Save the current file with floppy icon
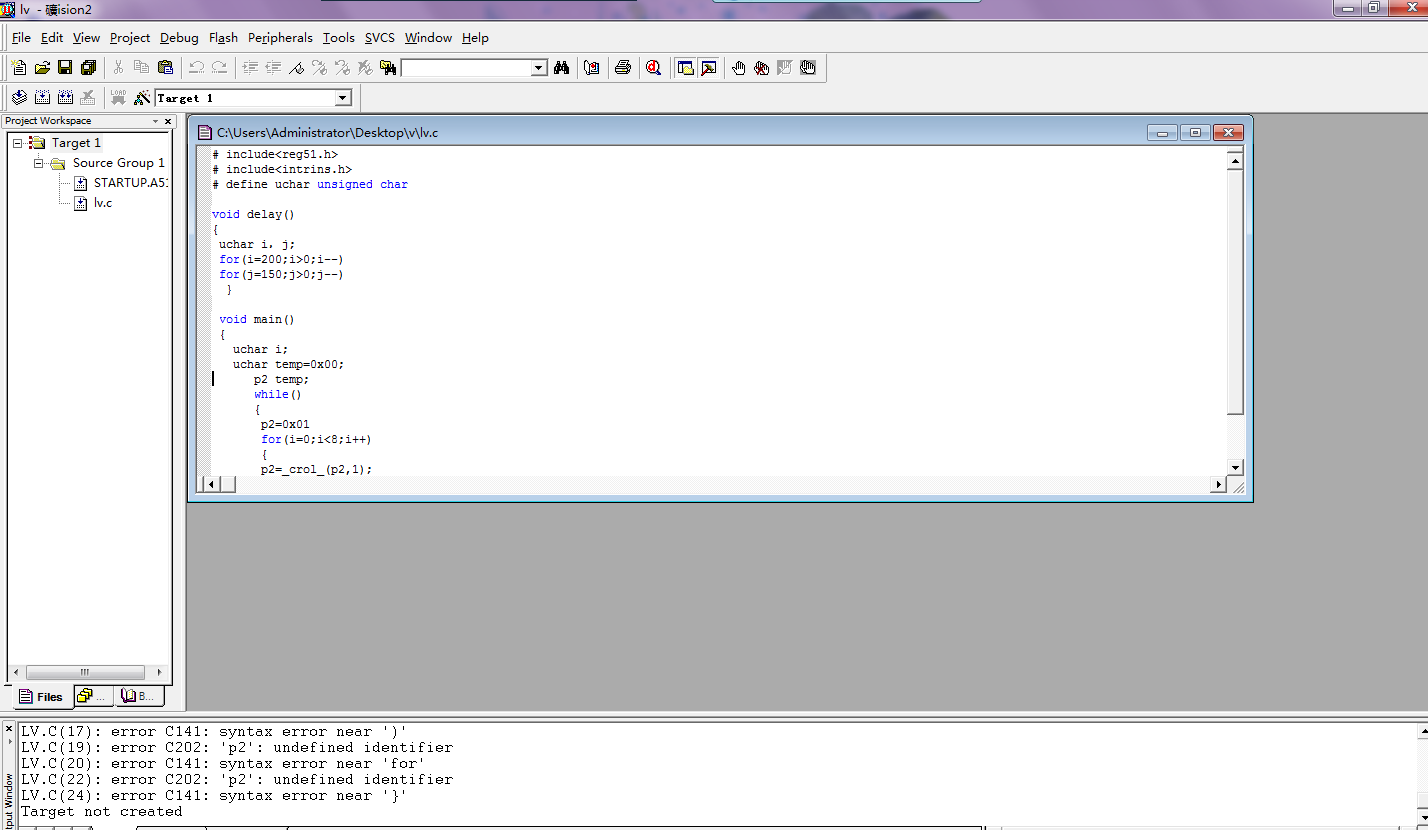The image size is (1428, 830). point(65,68)
